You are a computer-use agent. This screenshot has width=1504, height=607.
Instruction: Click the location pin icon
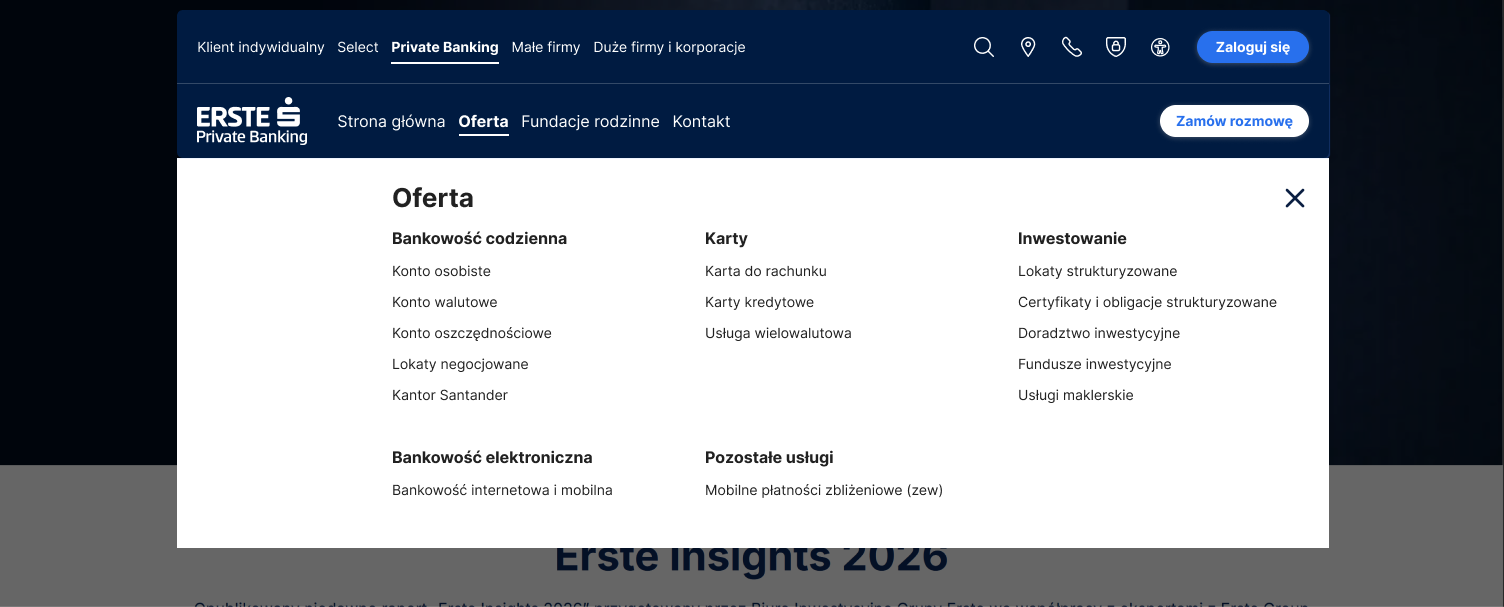pyautogui.click(x=1028, y=47)
